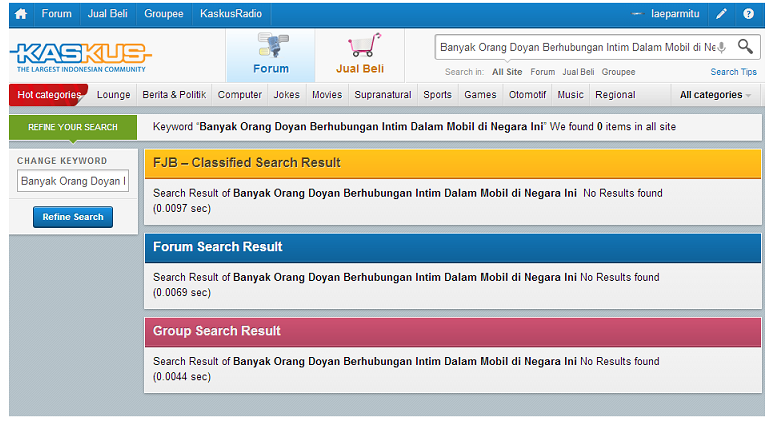Open KaskusRadio in top navigation bar

coord(231,14)
